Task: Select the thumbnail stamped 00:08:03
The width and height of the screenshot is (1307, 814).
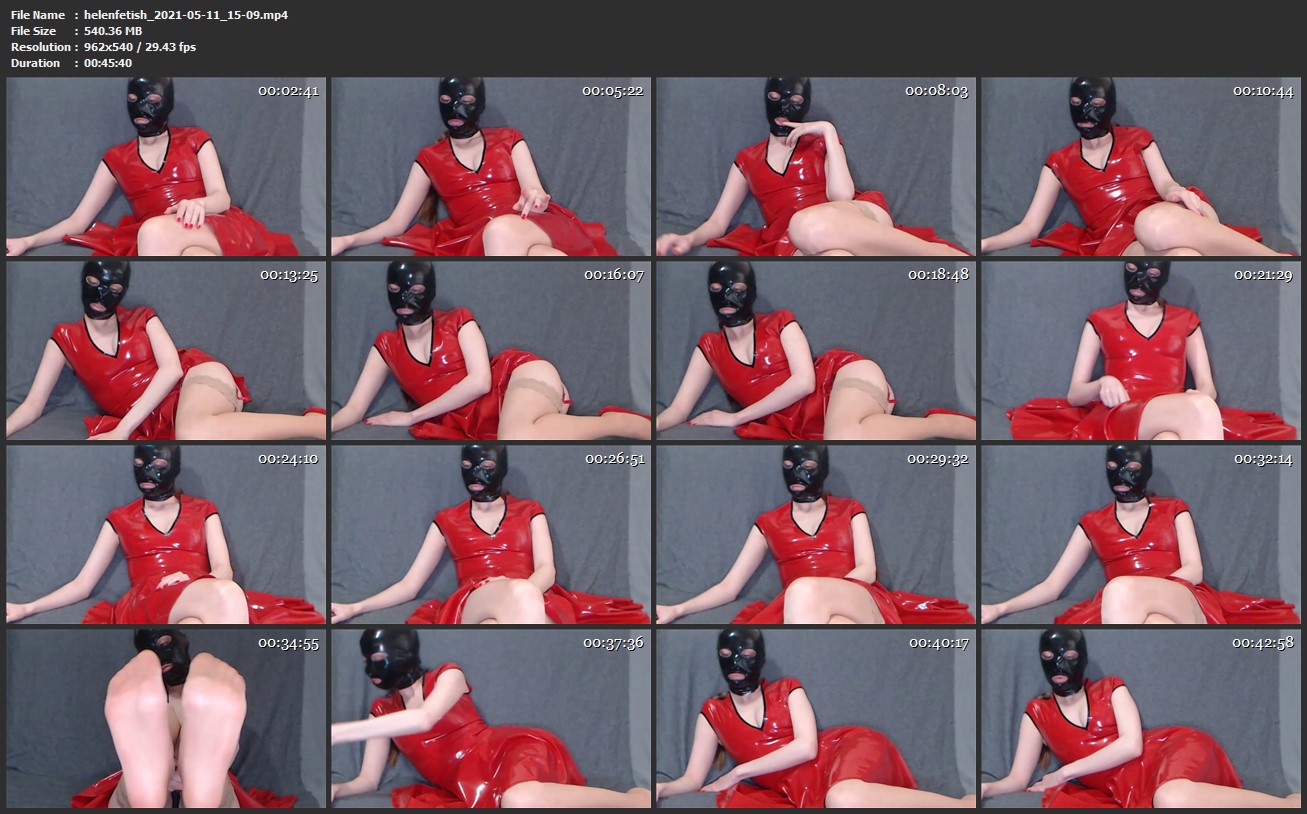Action: (x=816, y=166)
